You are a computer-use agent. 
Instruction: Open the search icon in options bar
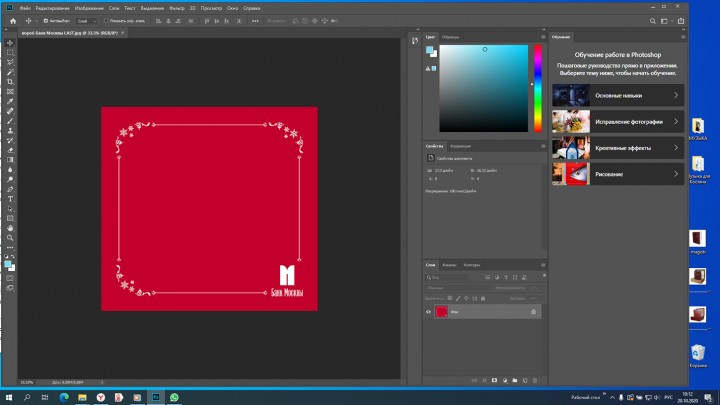pyautogui.click(x=652, y=21)
